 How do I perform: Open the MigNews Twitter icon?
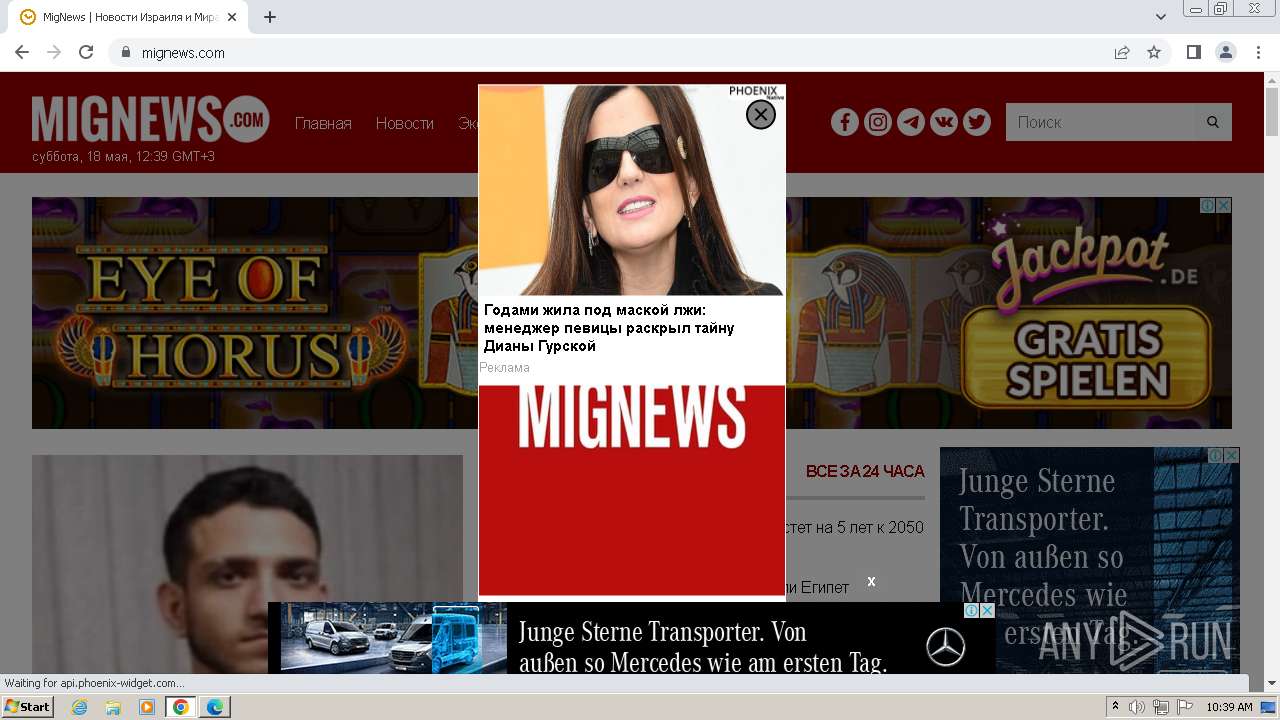977,122
